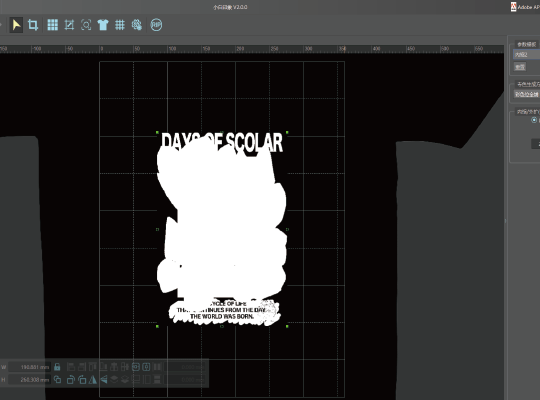Open the solid grid layout tool
Screen dimensions: 540x400
coord(52,25)
